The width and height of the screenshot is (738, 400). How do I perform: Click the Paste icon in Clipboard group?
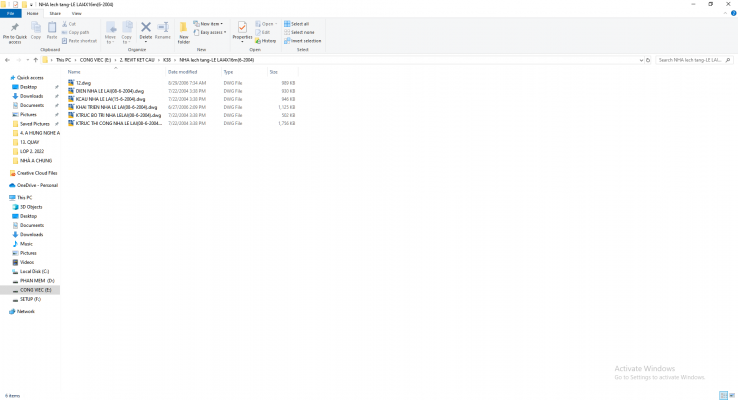pos(51,31)
